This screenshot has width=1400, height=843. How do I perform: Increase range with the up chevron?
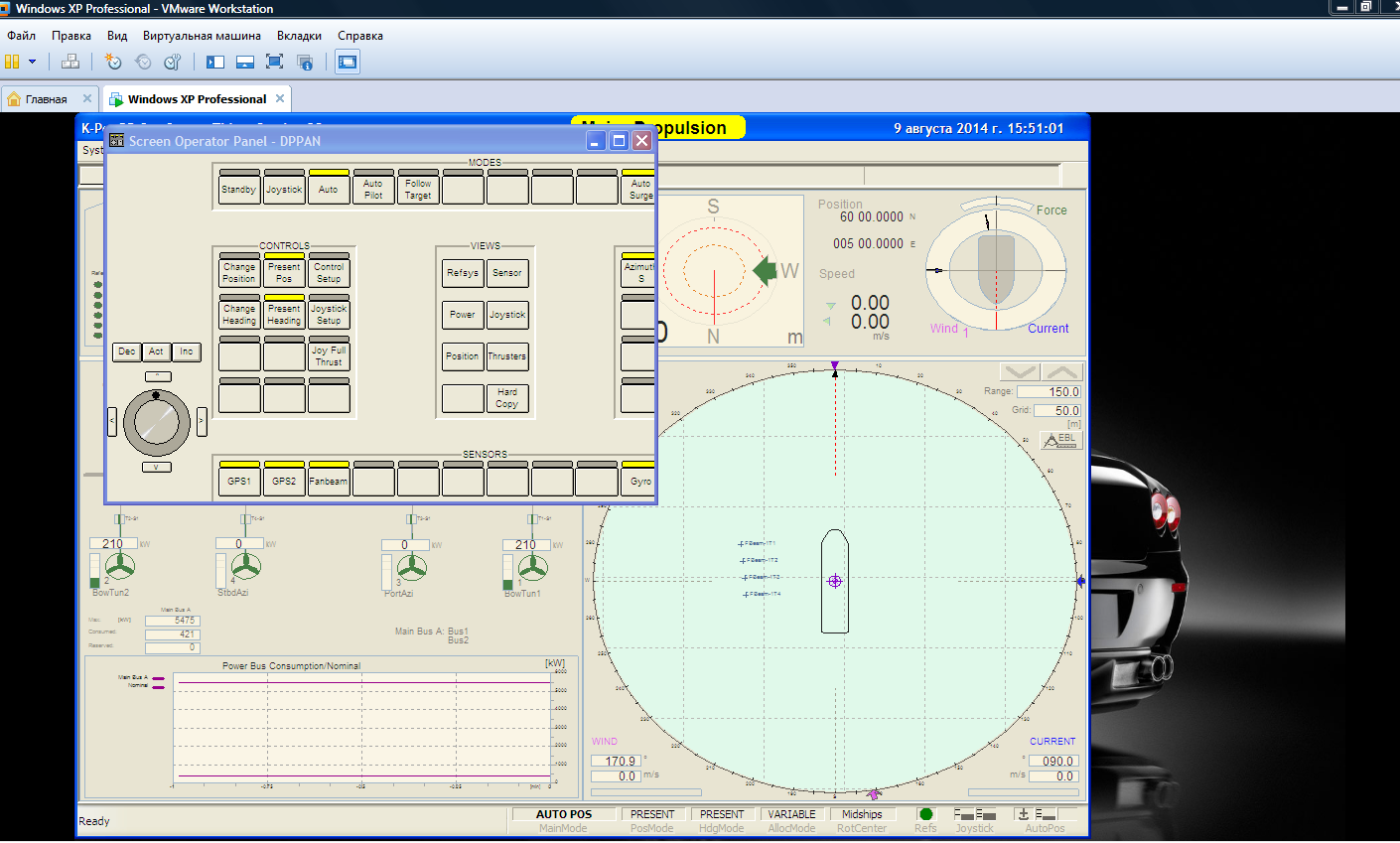(x=1061, y=372)
